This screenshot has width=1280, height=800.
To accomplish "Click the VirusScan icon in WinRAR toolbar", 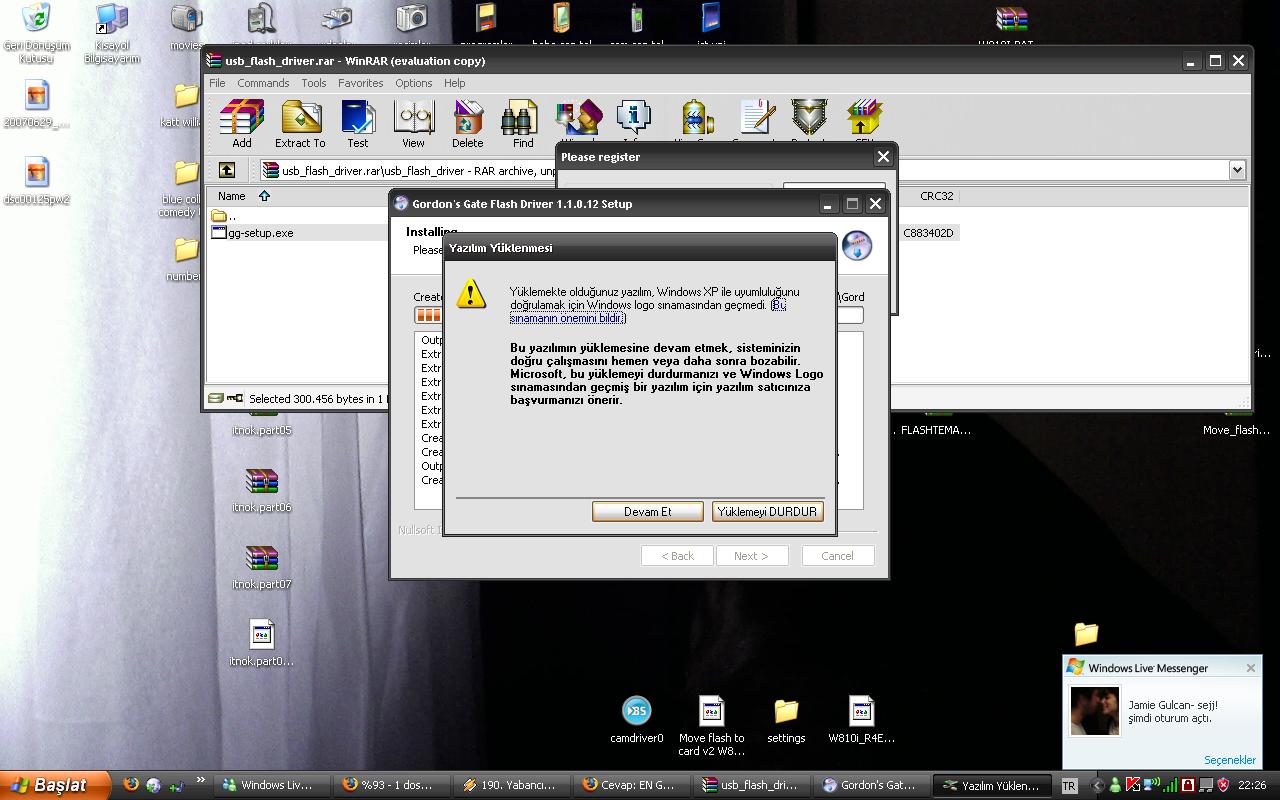I will 698,118.
